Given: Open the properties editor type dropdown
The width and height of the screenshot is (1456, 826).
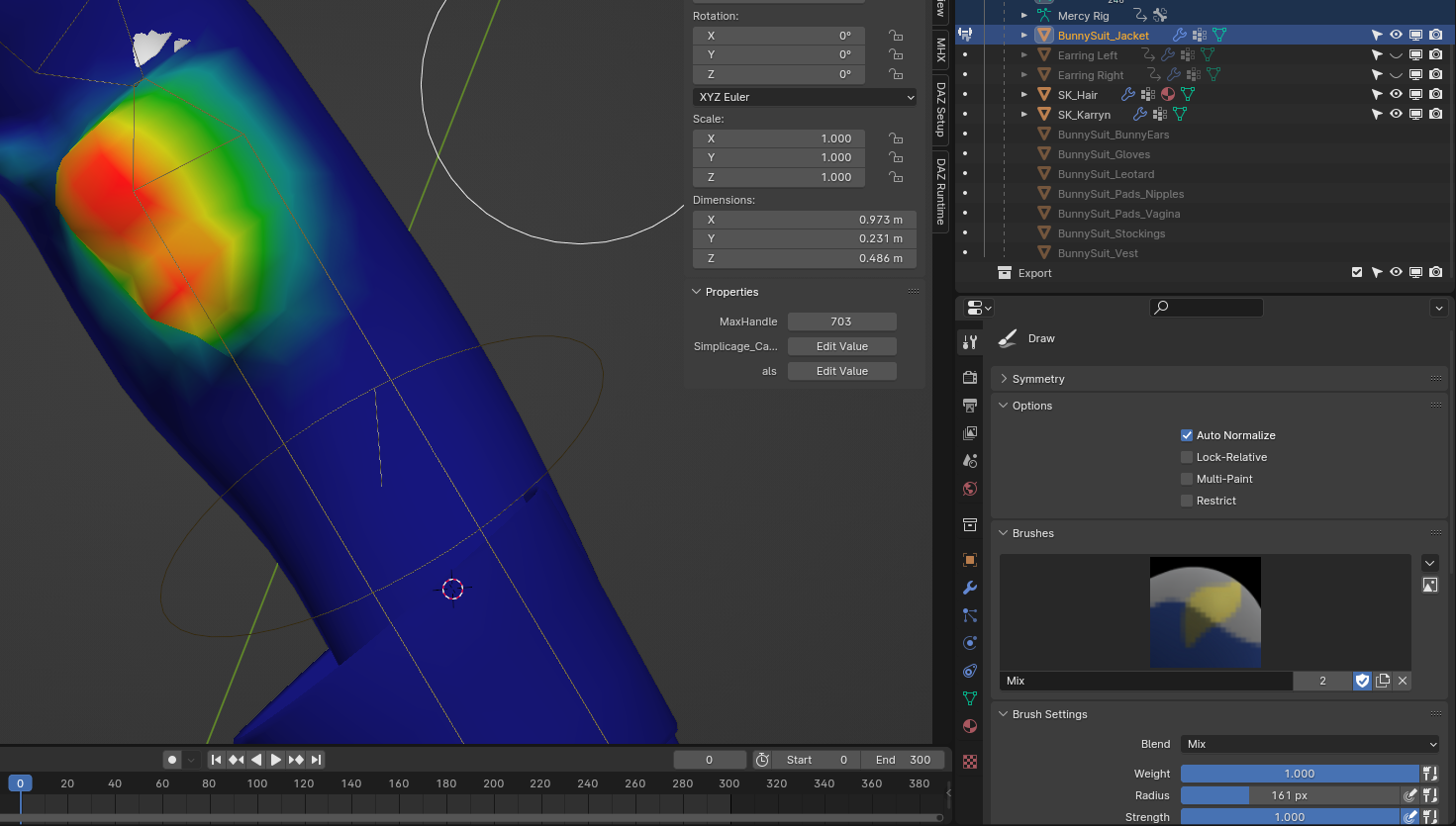Looking at the screenshot, I should 979,308.
